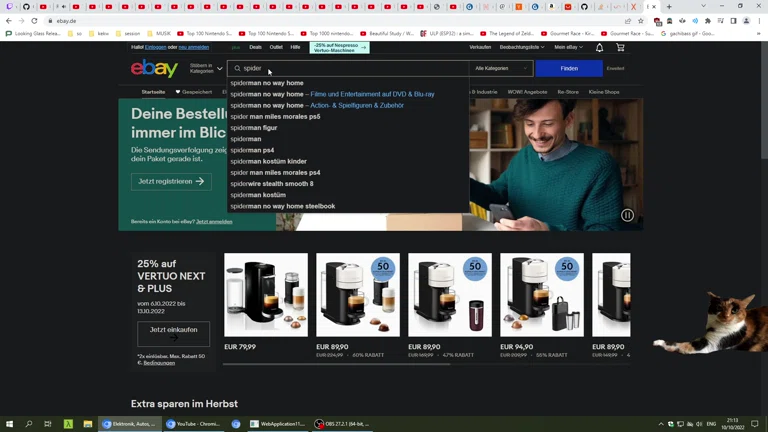
Task: Open the Startseite tab
Action: pos(153,92)
